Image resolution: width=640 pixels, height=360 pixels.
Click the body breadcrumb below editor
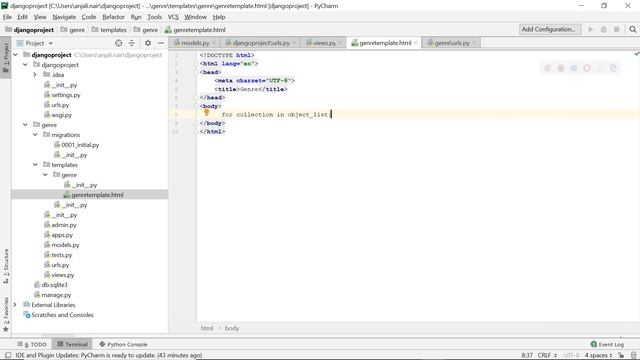coord(231,328)
